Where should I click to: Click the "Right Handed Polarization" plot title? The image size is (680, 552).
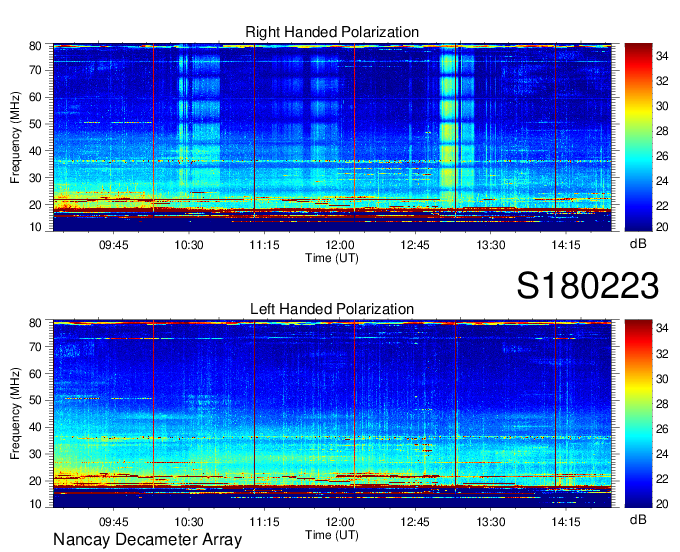[x=332, y=32]
